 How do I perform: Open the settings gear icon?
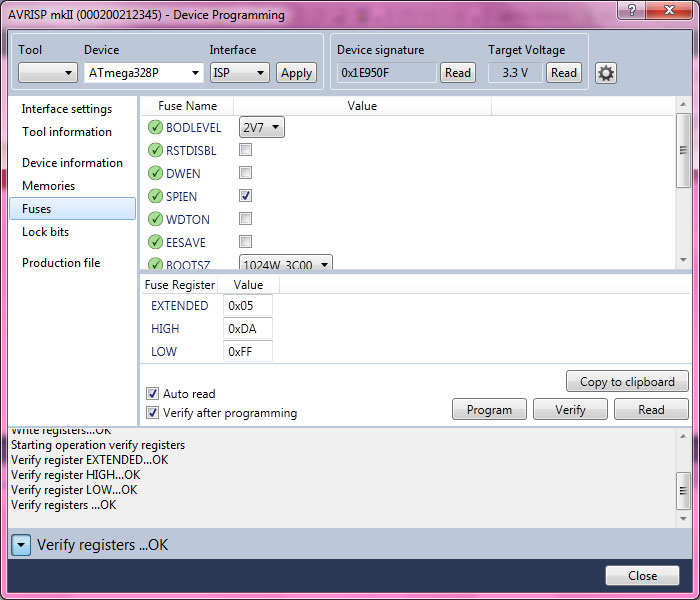point(605,73)
